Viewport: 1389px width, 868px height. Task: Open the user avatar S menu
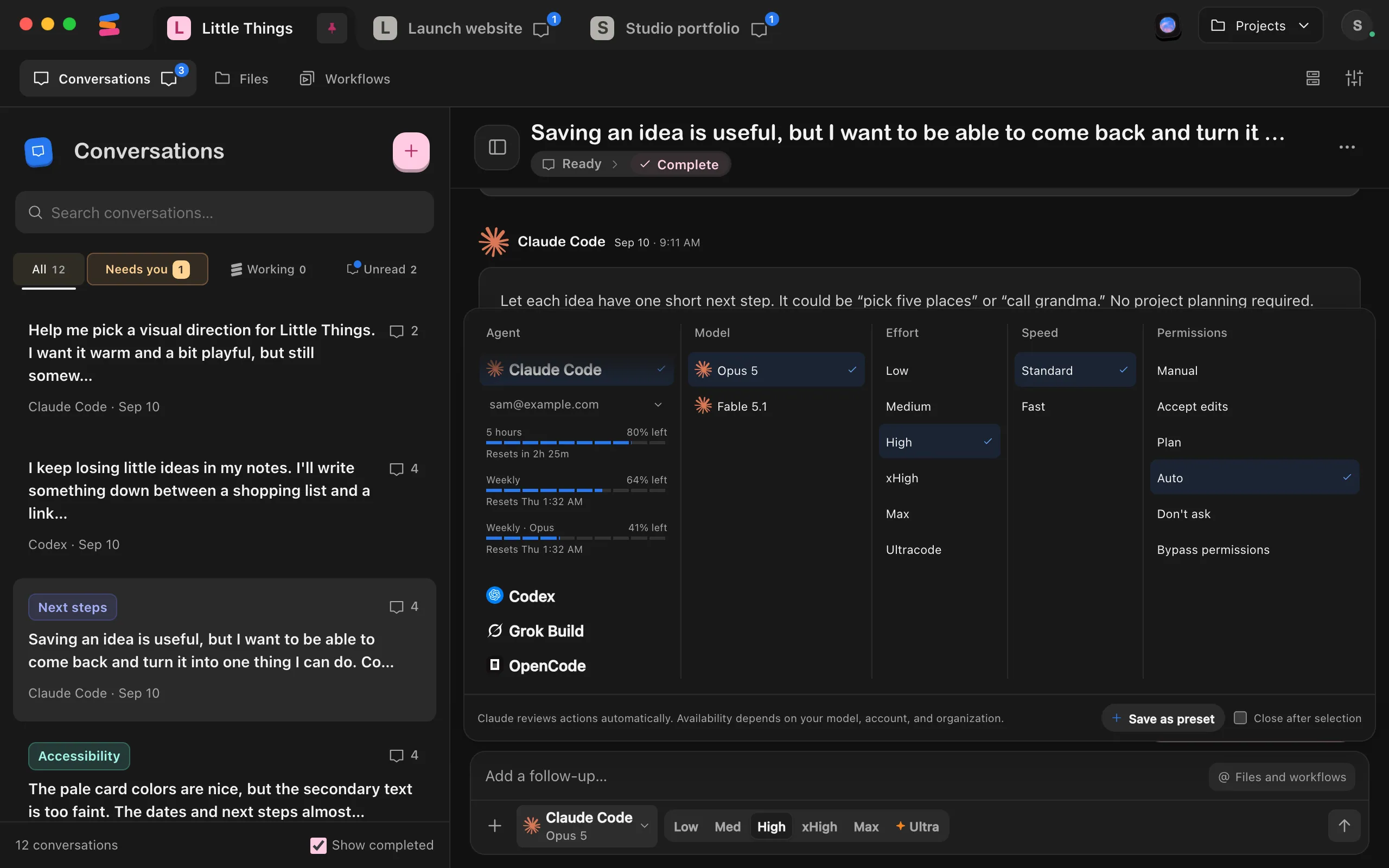(1357, 26)
